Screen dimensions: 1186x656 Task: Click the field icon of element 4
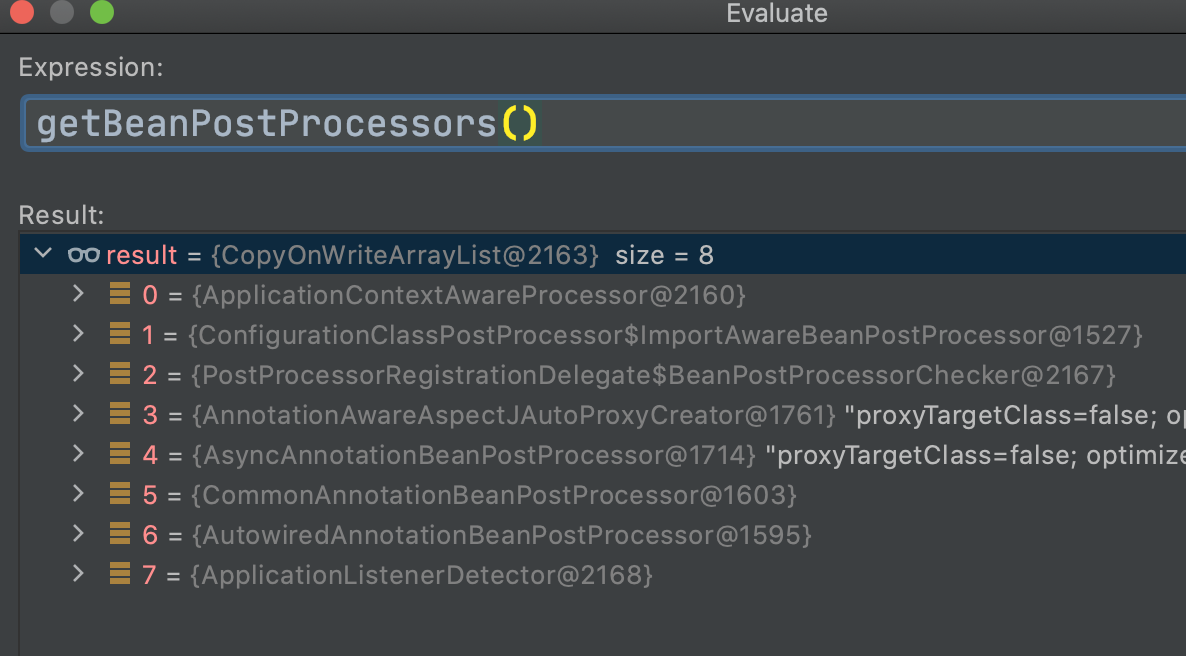[120, 454]
